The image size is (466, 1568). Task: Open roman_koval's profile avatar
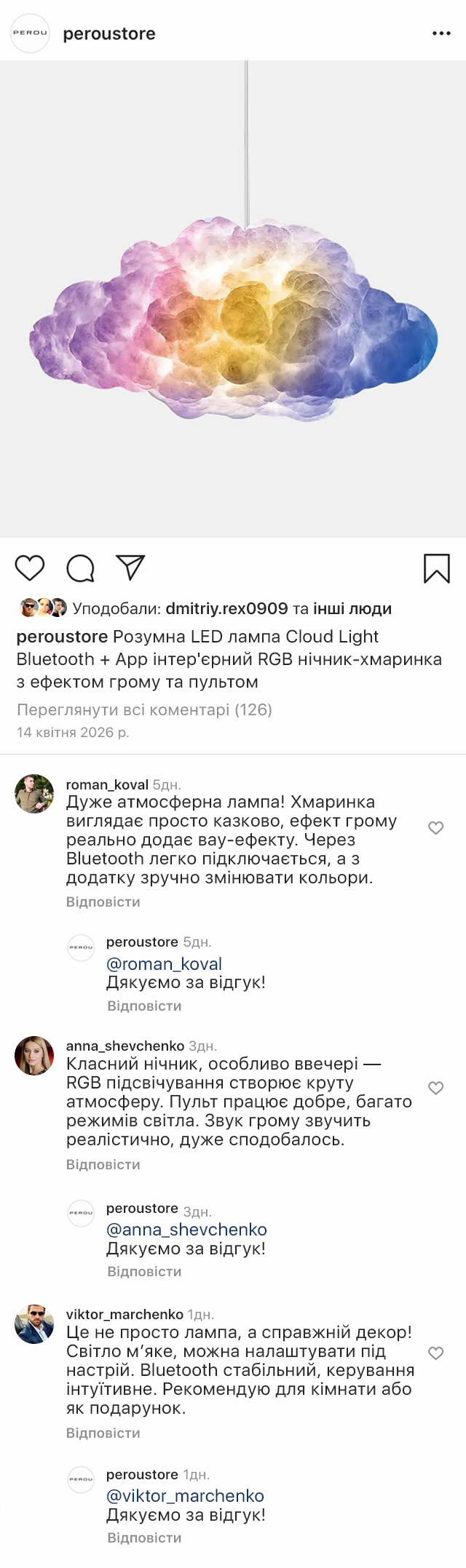(34, 794)
